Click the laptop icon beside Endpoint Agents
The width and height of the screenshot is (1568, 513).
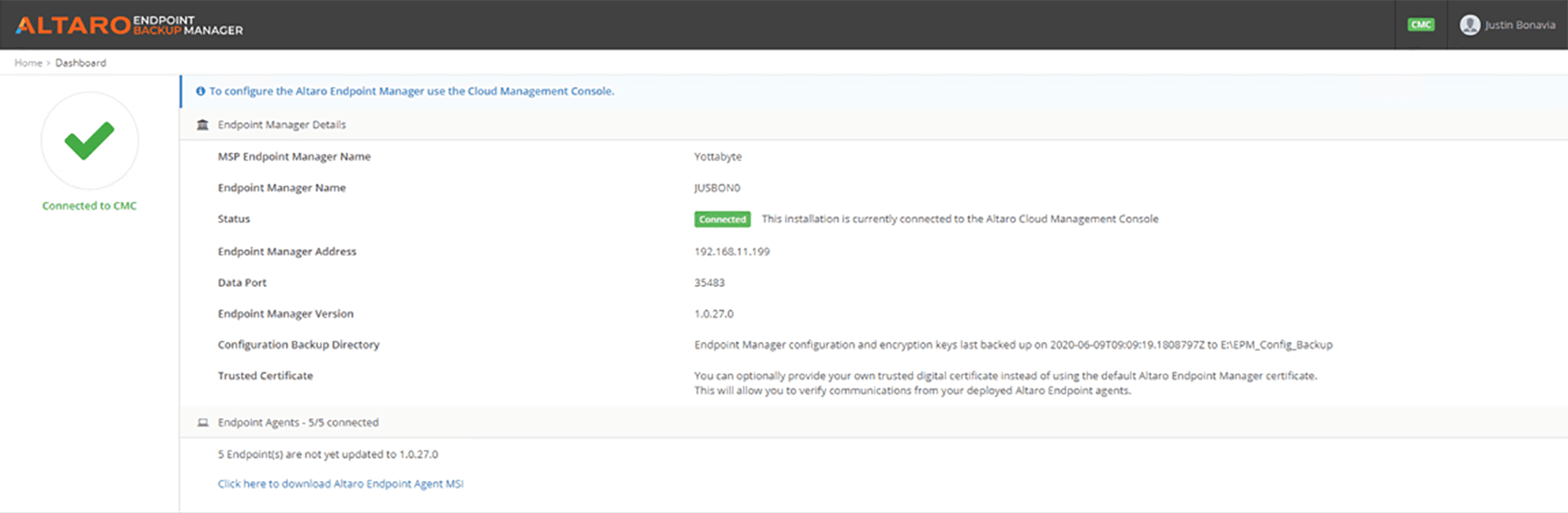point(203,422)
